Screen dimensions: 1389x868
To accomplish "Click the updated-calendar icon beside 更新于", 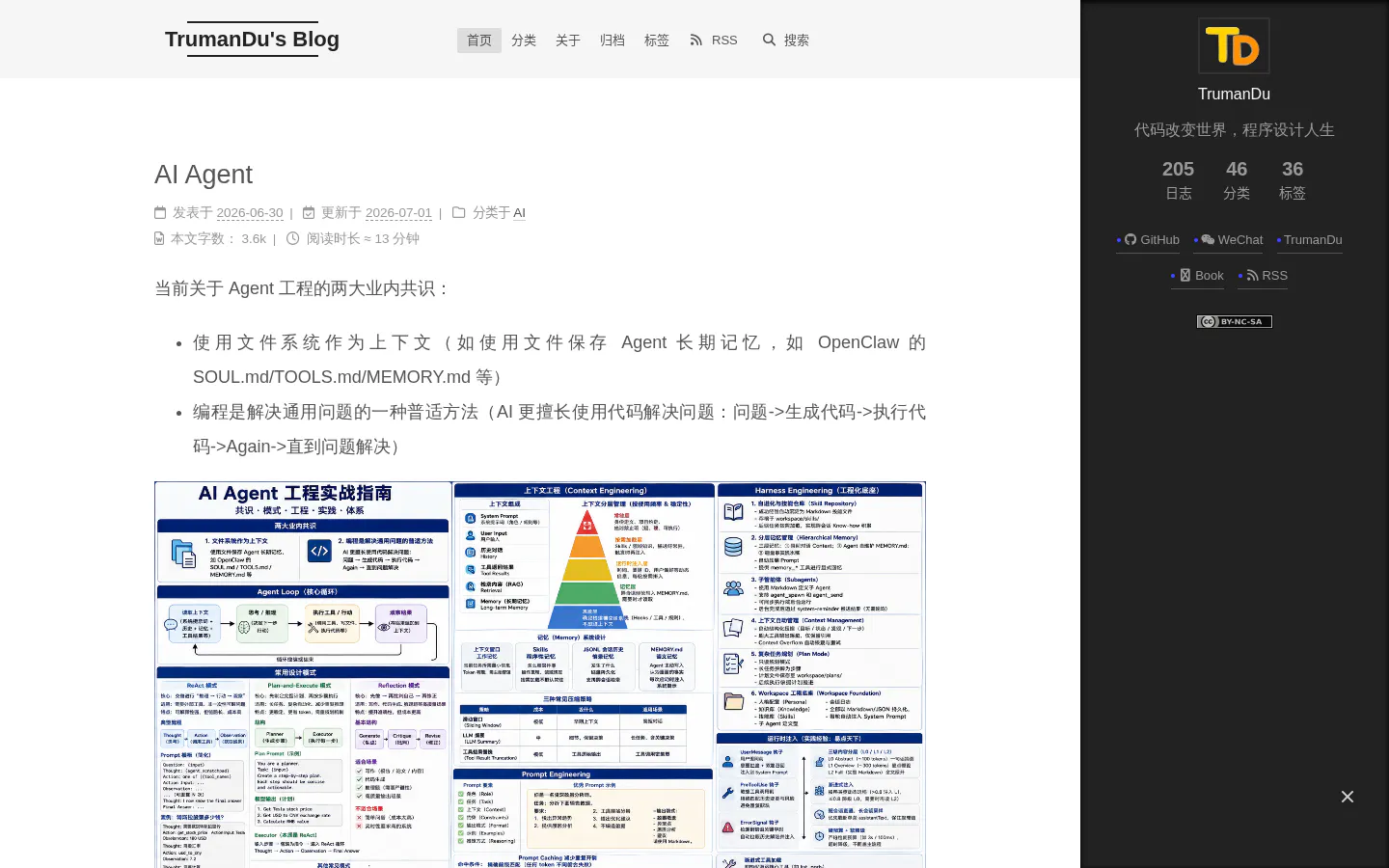I will [x=309, y=212].
